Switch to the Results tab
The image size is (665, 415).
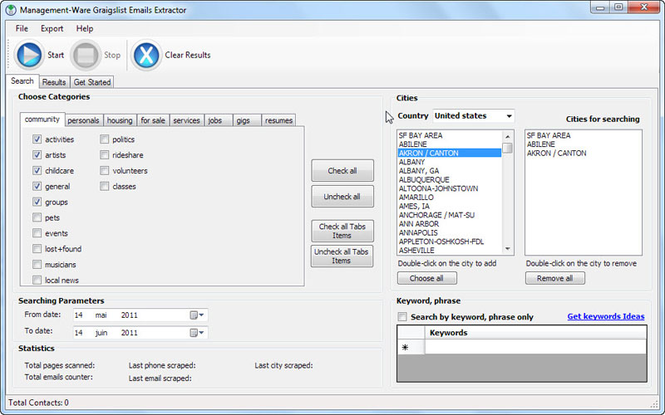point(54,82)
